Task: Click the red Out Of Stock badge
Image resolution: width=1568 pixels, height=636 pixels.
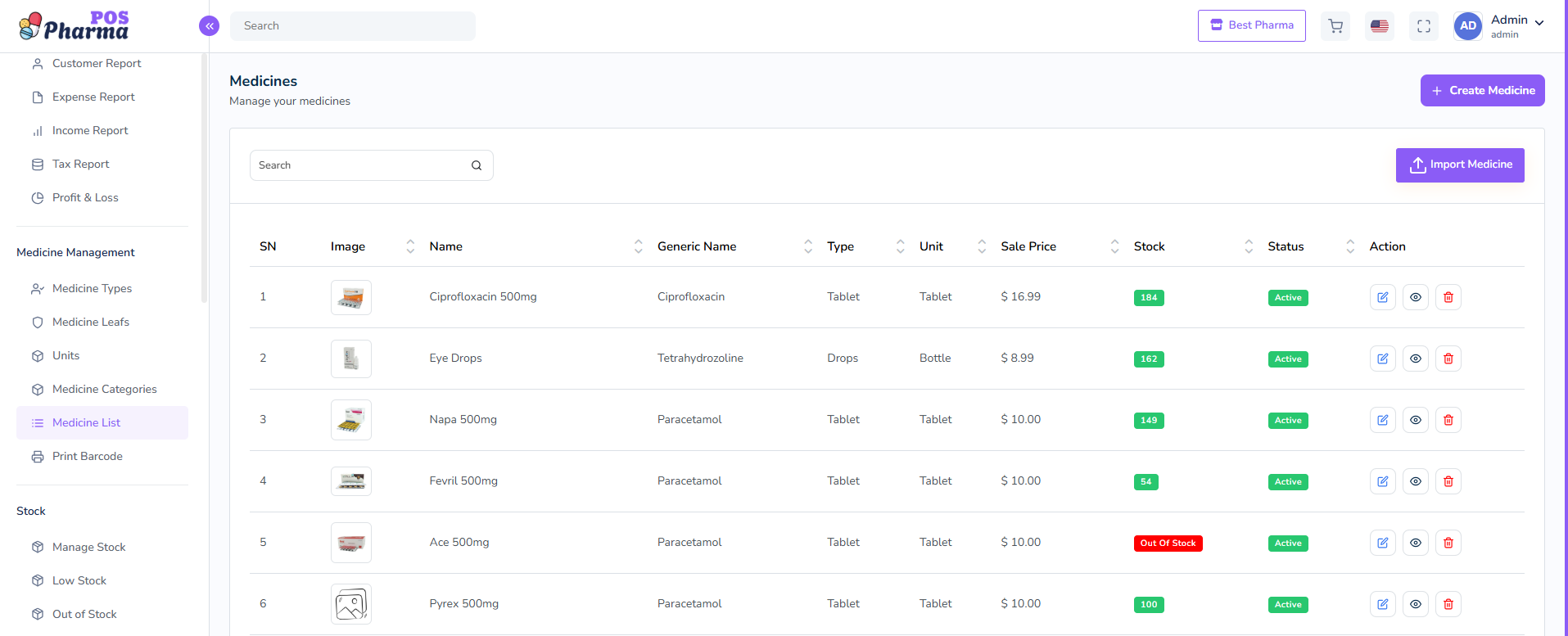Action: pyautogui.click(x=1168, y=544)
